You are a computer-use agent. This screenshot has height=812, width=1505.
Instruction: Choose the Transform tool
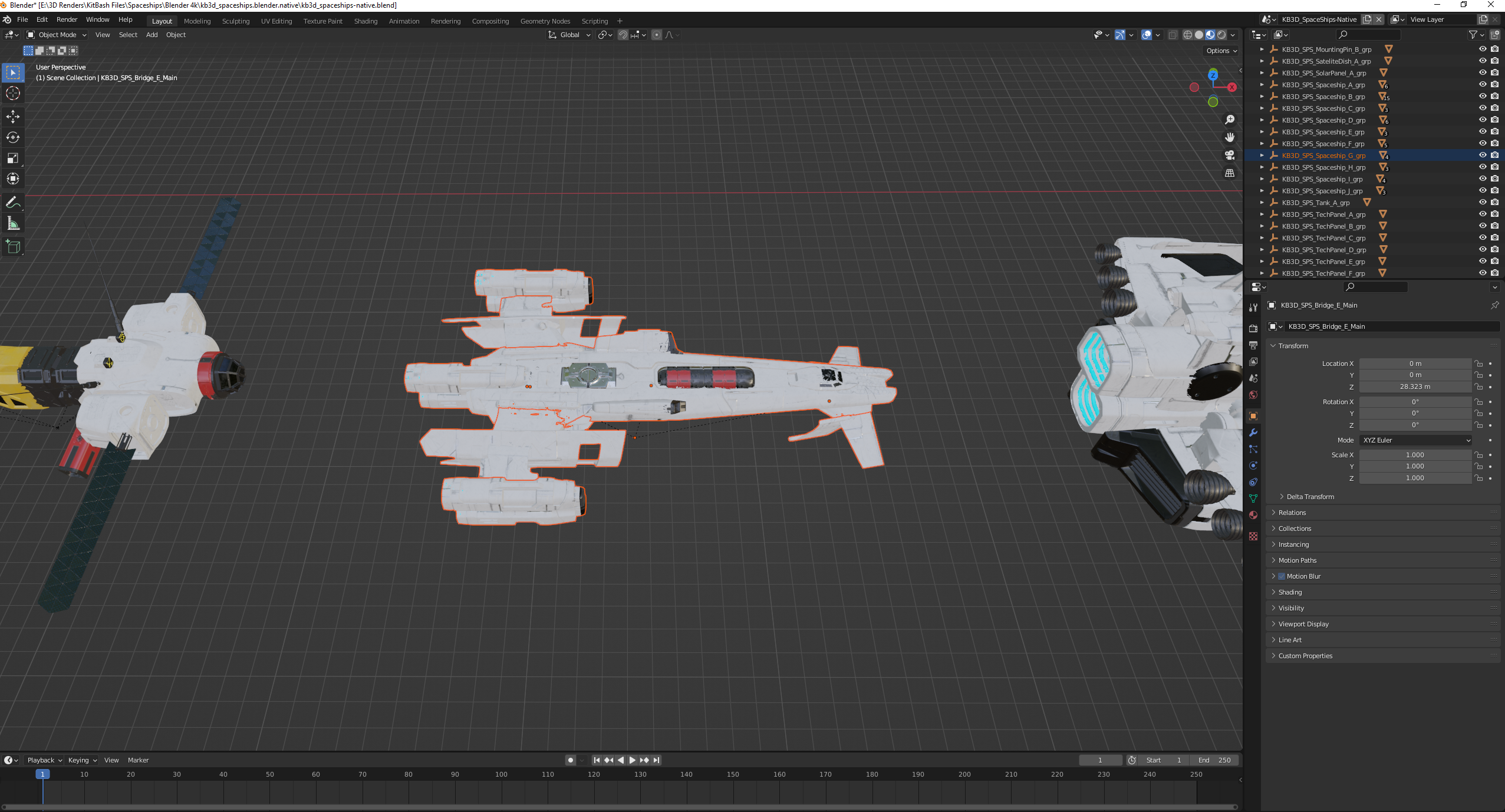coord(13,179)
